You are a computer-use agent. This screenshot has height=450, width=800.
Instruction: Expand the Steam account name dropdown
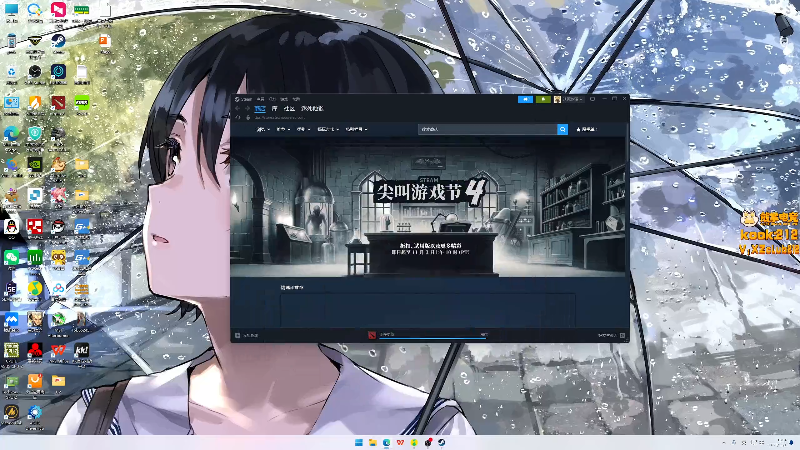point(573,99)
